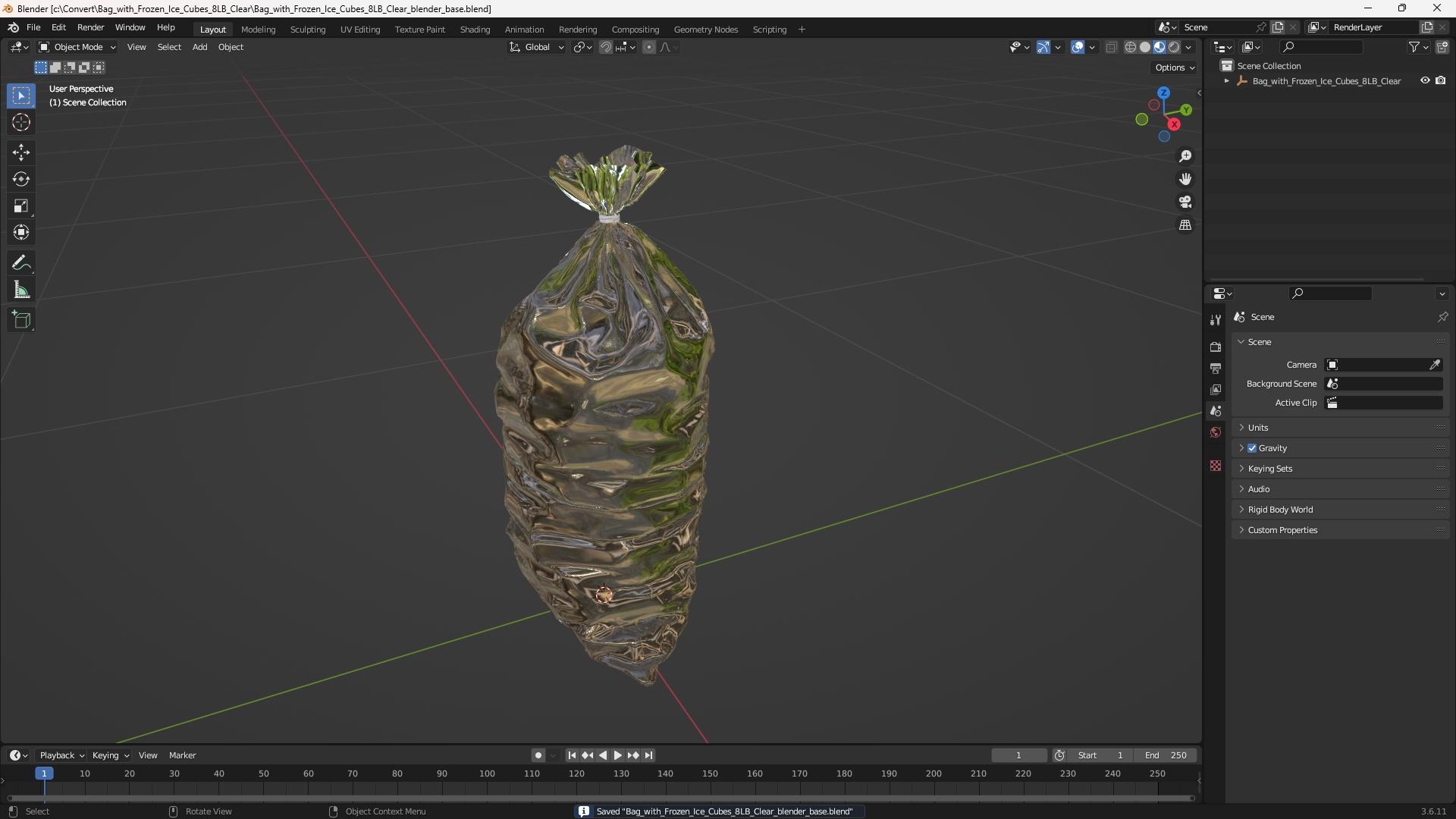Click the End frame field
1456x819 pixels.
point(1166,755)
